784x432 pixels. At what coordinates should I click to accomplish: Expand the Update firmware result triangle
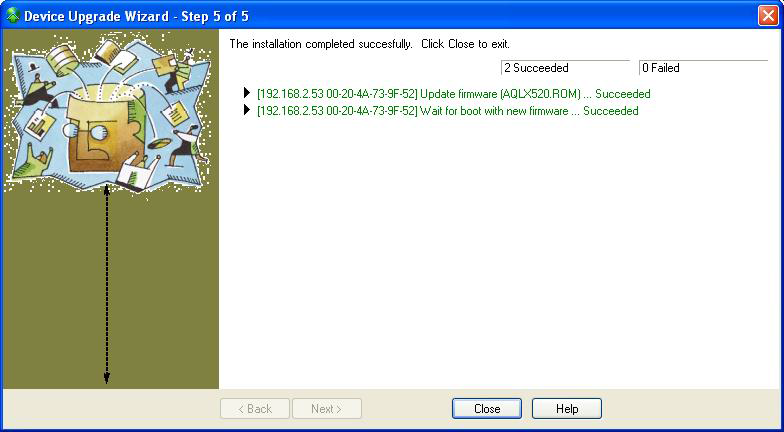(x=246, y=93)
